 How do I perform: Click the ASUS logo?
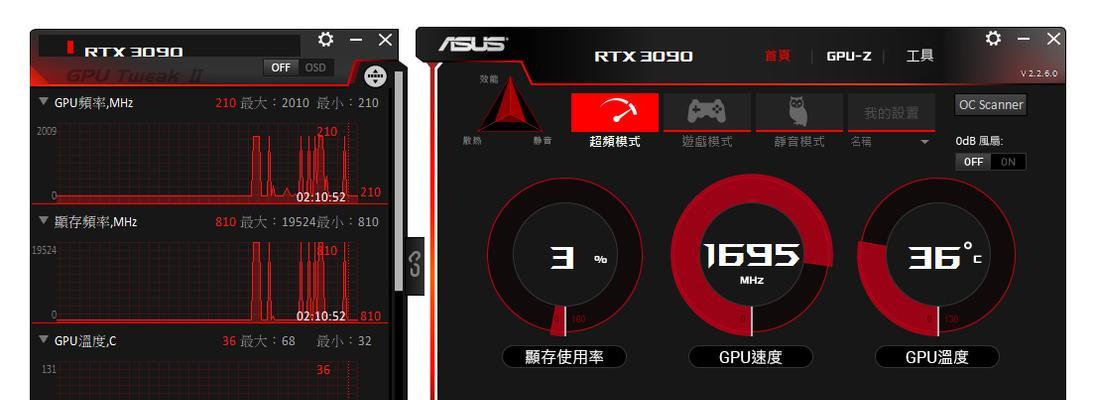pyautogui.click(x=472, y=45)
